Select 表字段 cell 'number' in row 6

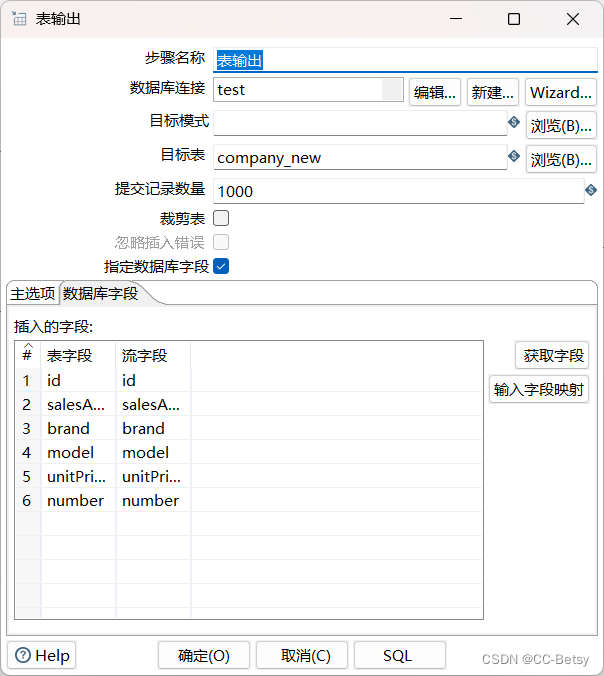pos(78,500)
